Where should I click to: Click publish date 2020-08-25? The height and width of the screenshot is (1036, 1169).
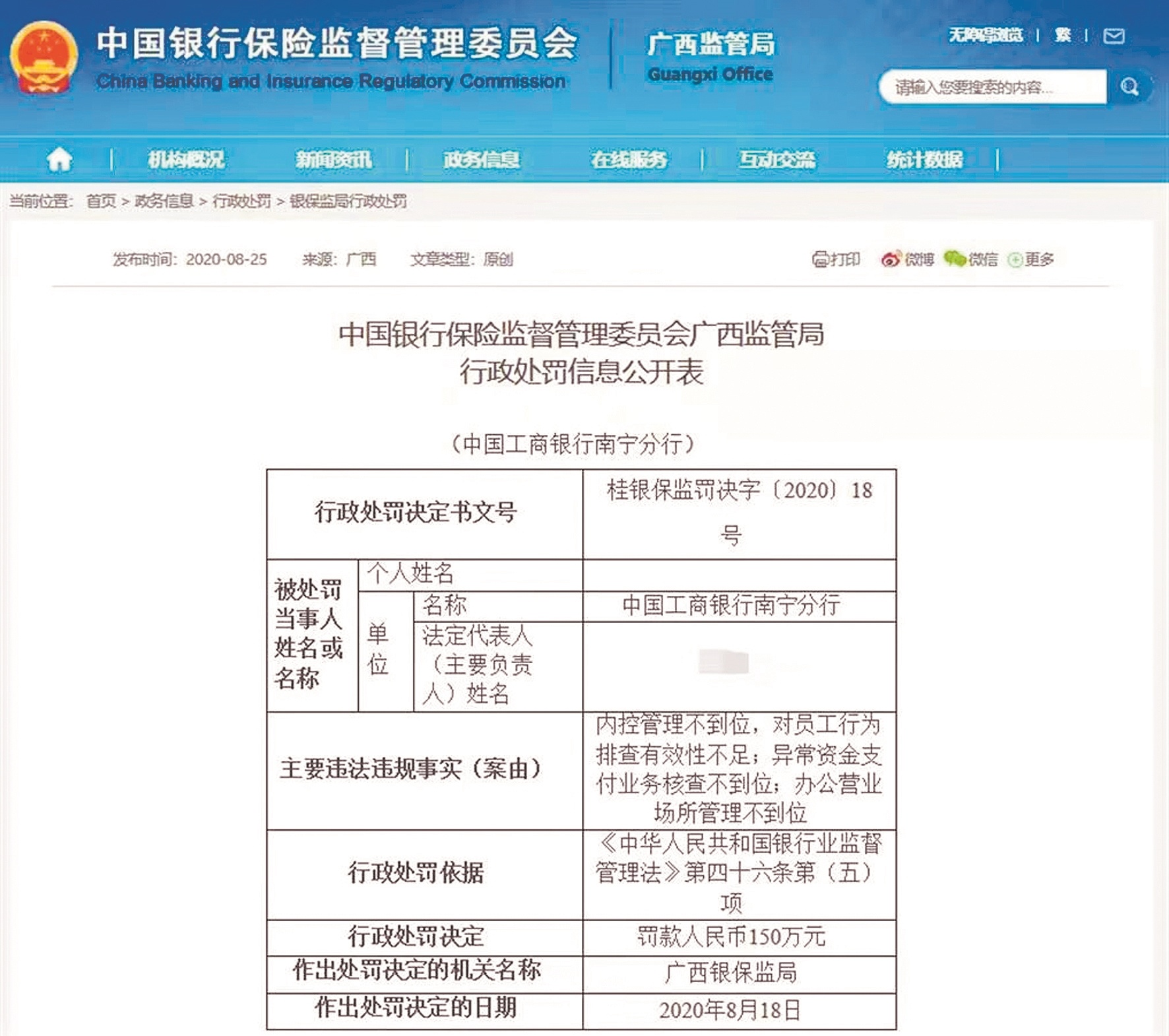point(226,259)
